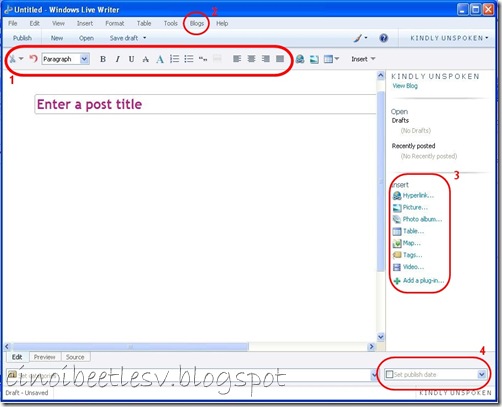Viewport: 502px width, 407px height.
Task: Open the Help menu
Action: click(x=222, y=23)
